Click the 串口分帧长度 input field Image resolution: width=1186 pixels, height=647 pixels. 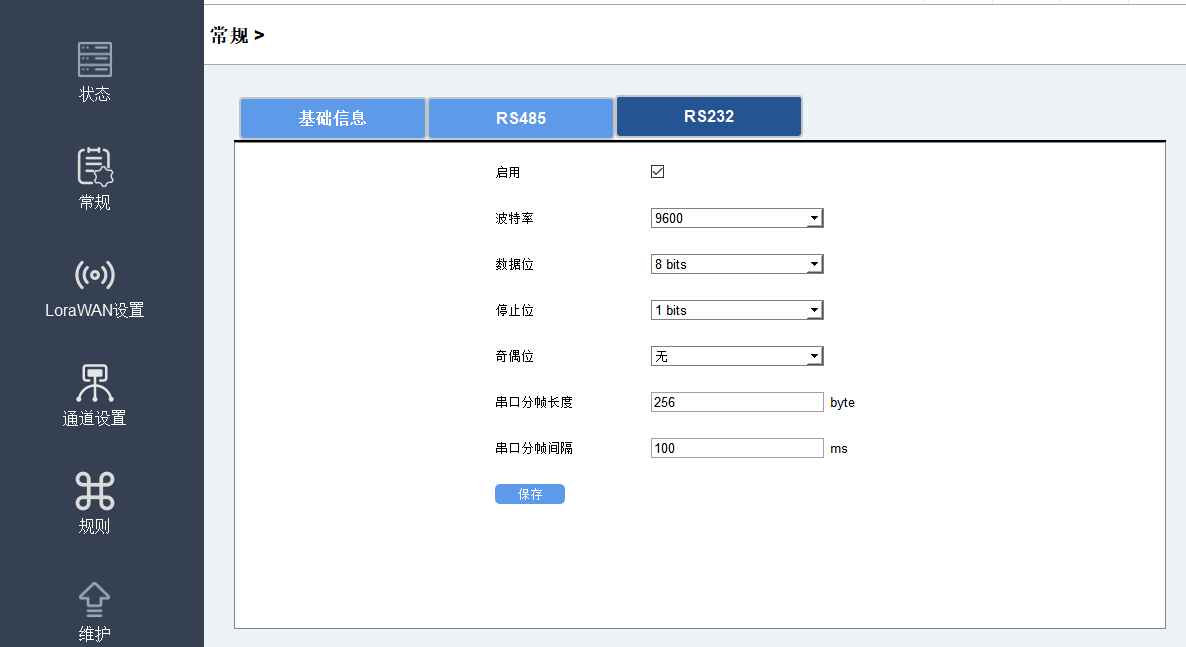coord(737,402)
